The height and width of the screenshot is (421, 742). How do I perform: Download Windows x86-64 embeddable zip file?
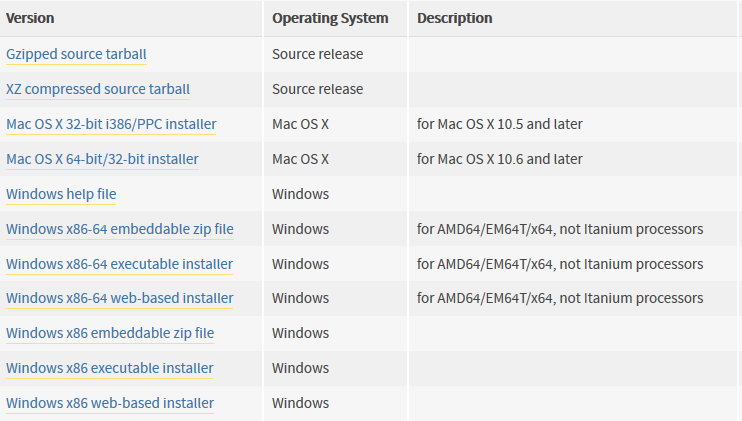pos(120,229)
